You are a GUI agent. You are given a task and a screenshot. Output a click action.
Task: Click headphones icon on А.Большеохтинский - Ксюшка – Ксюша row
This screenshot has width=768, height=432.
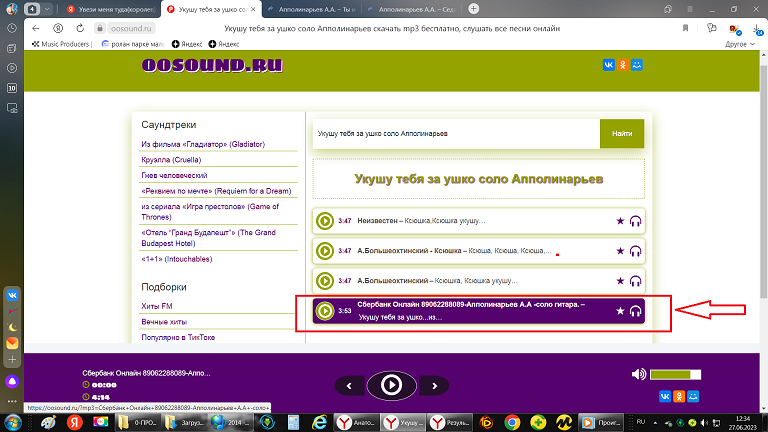coord(635,251)
